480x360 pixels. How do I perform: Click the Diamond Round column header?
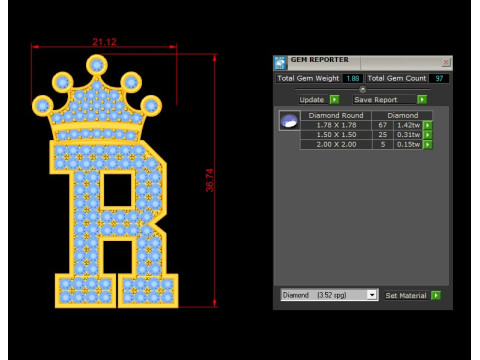pyautogui.click(x=336, y=115)
